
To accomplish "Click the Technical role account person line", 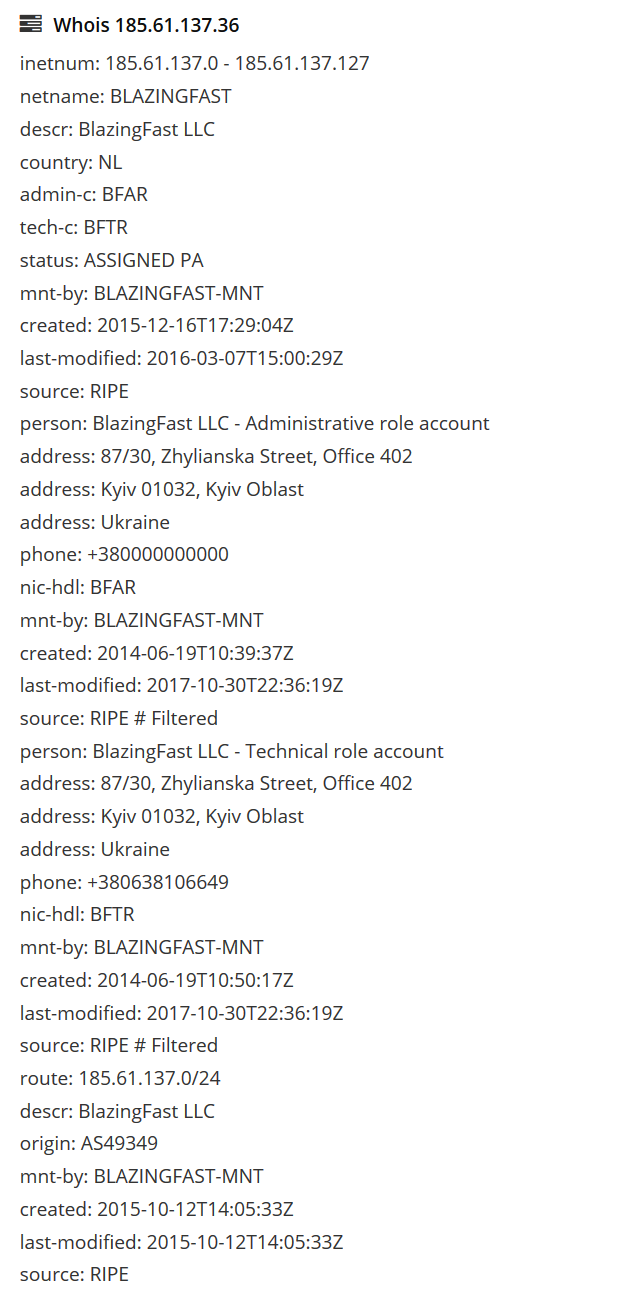I will coord(232,751).
